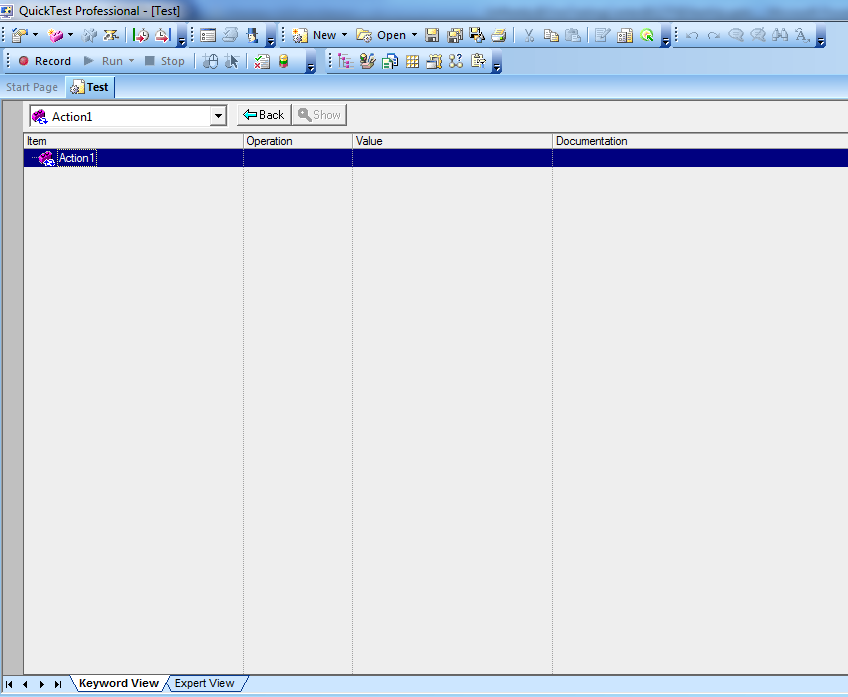
Task: Switch to the Keyword View tab
Action: tap(118, 683)
